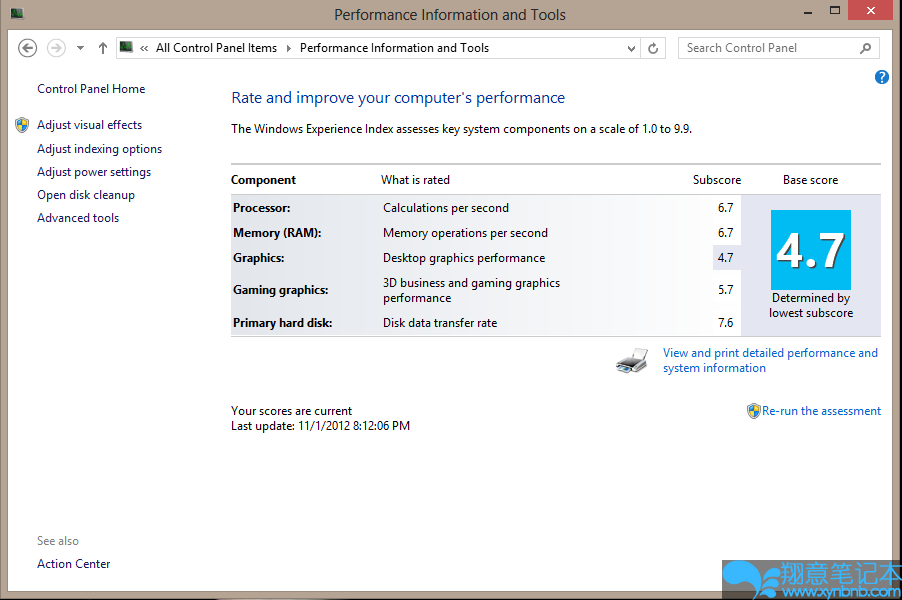Click the printer icon
Screen dimensions: 902x600
632,361
